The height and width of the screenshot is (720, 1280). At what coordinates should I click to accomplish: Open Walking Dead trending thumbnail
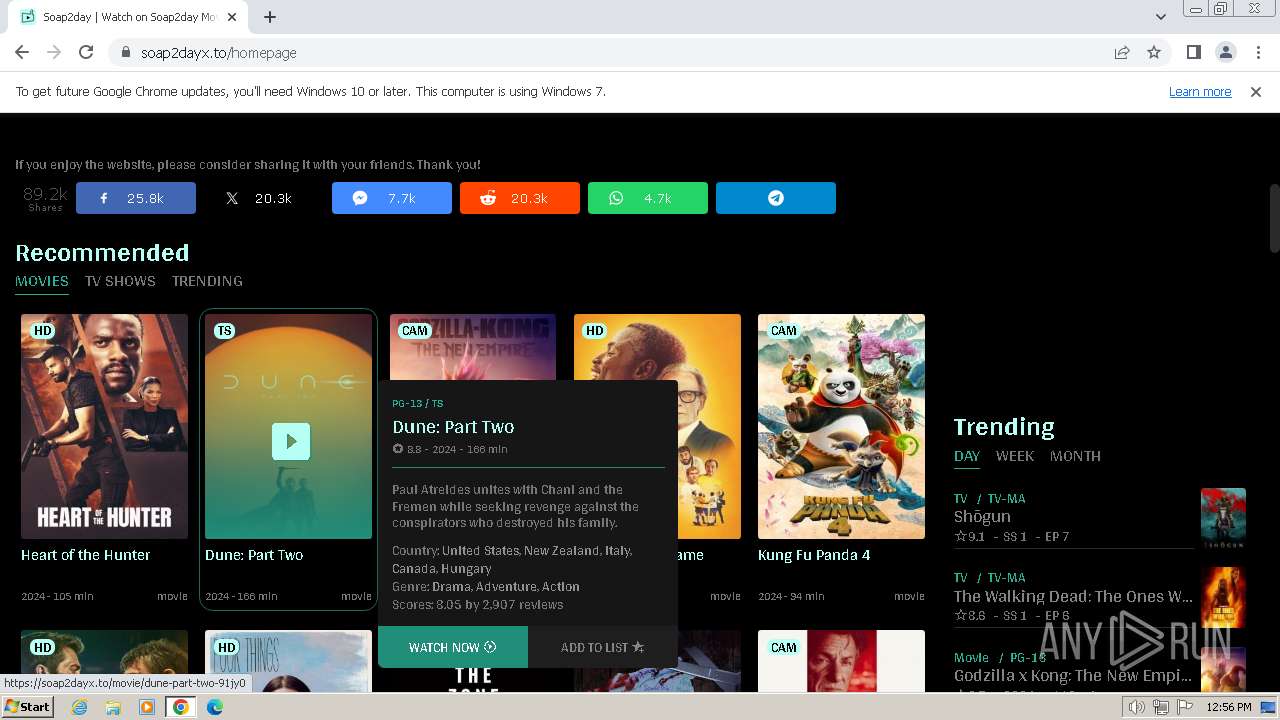pyautogui.click(x=1223, y=597)
